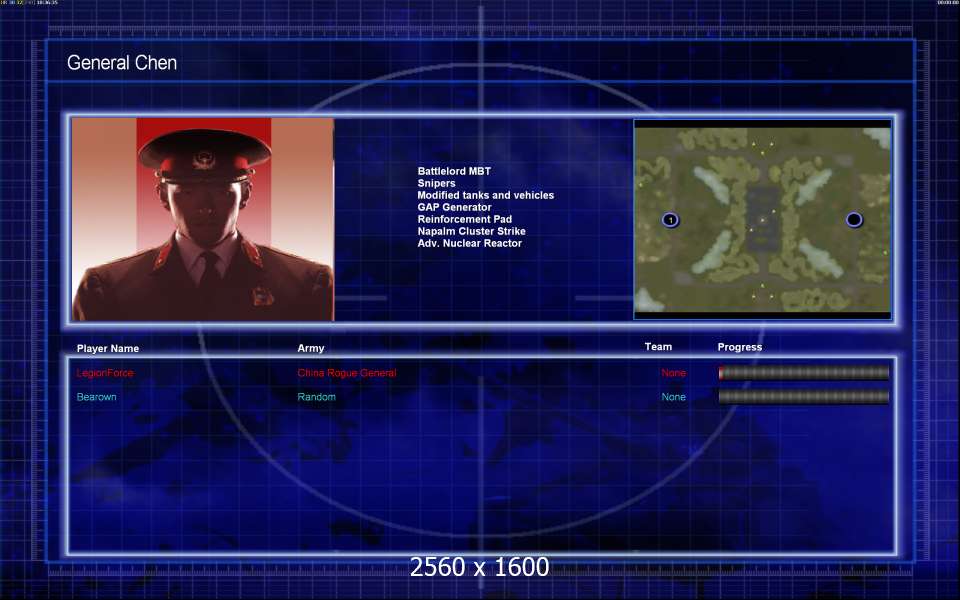Click Bearown's army value 'Random'
The width and height of the screenshot is (960, 600).
coord(317,397)
